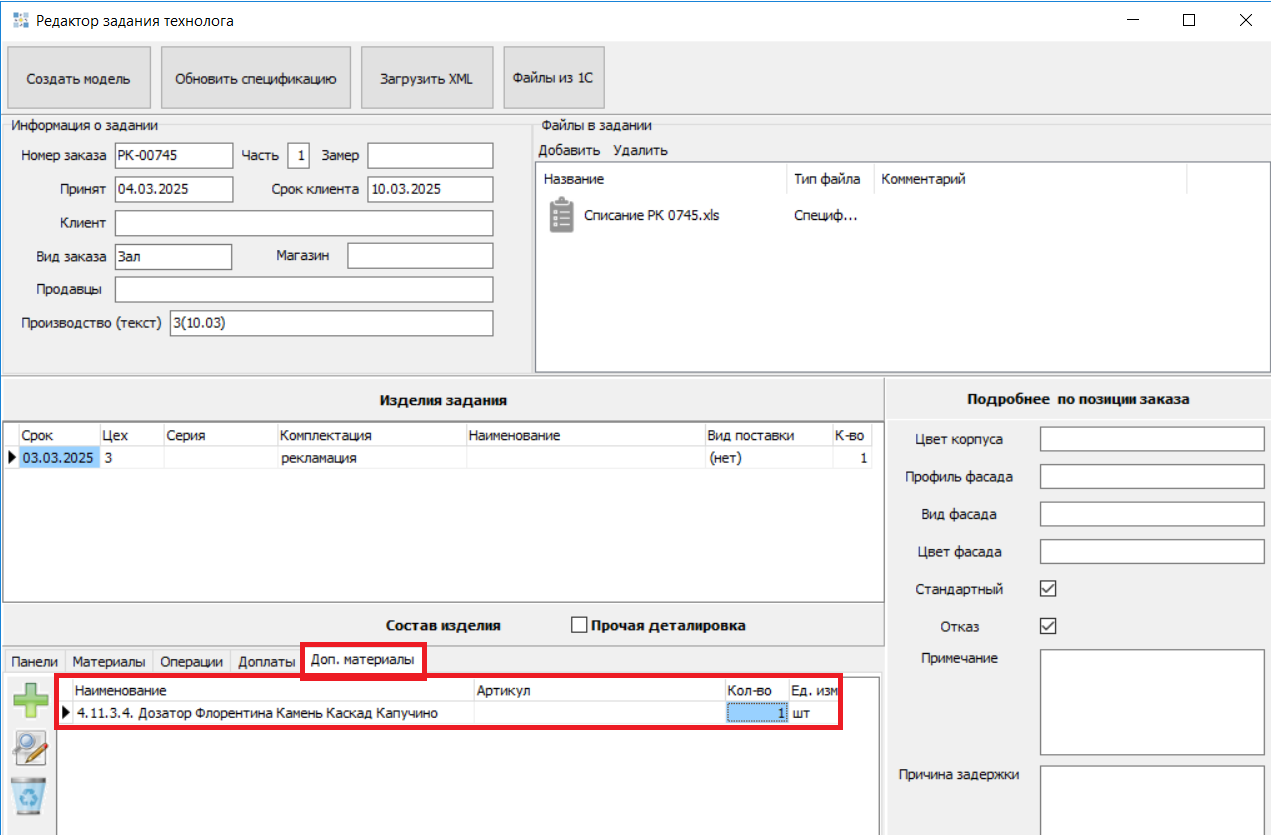Click the magnifier edit icon
Viewport: 1271px width, 835px height.
coord(30,748)
